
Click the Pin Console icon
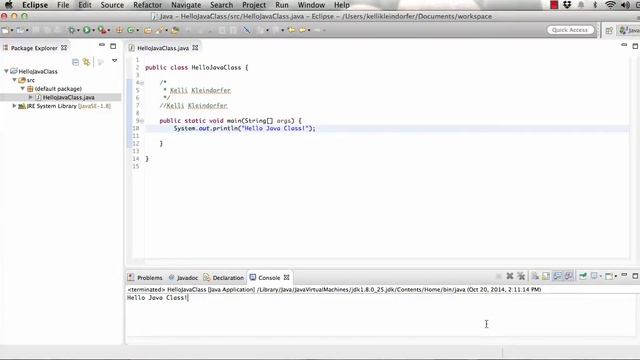point(583,276)
